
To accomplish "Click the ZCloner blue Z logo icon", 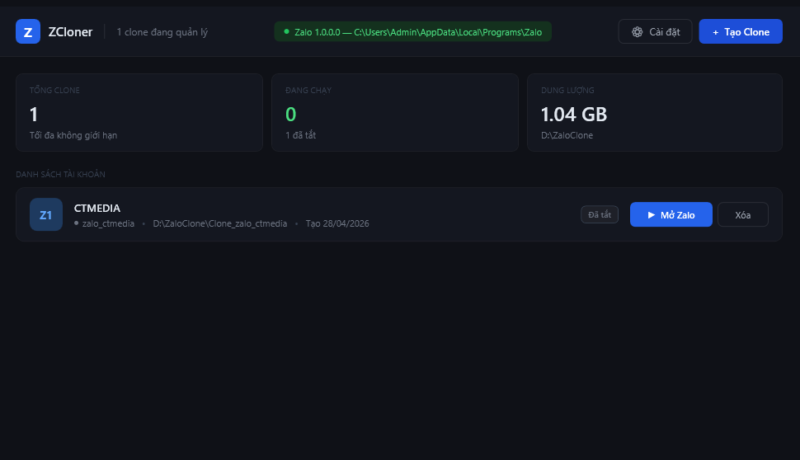I will click(x=28, y=32).
